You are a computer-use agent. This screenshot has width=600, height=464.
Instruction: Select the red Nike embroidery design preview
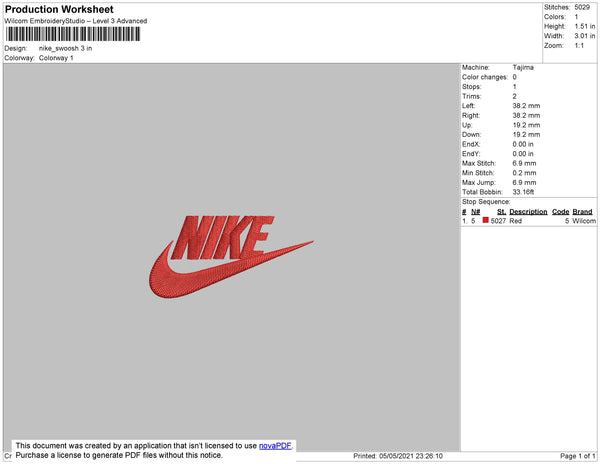231,257
